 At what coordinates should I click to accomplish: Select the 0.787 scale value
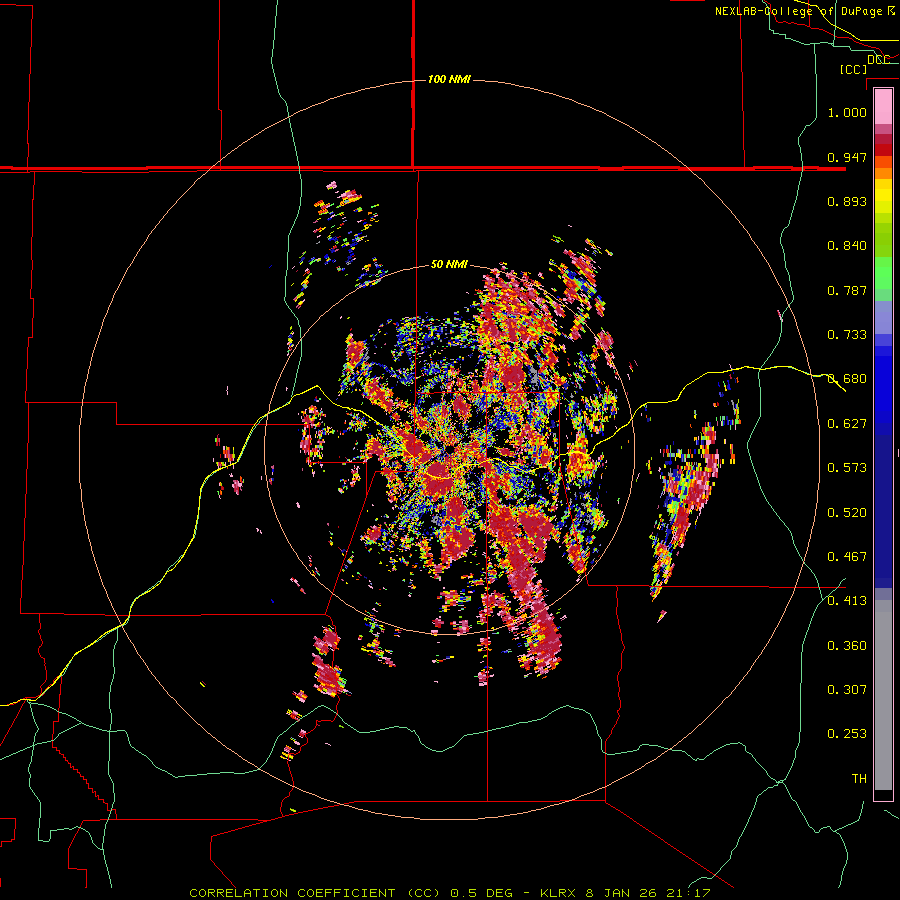tap(847, 290)
